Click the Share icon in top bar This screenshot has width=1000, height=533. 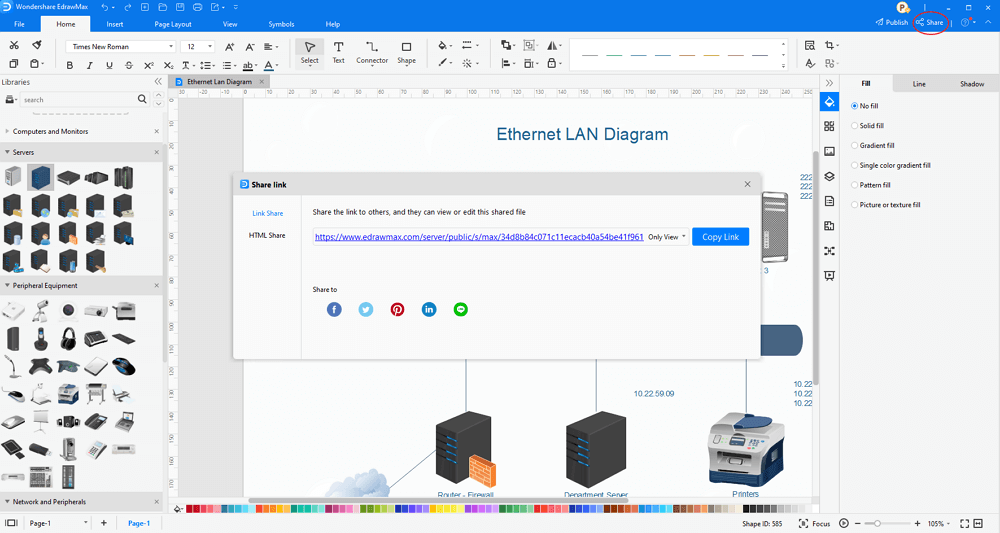930,22
